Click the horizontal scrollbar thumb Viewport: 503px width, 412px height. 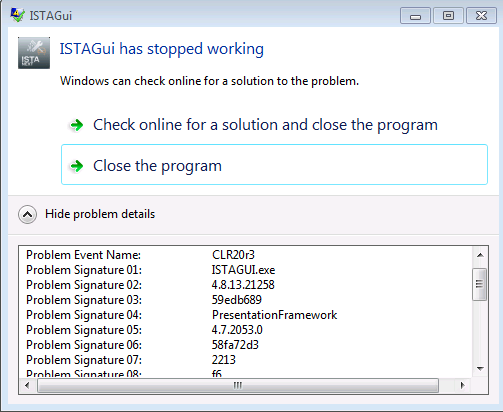coord(238,386)
